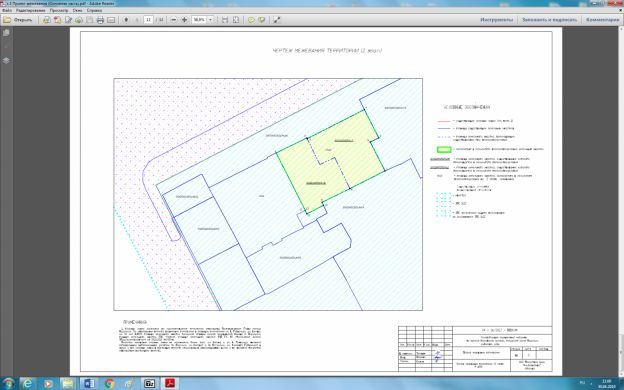
Task: Select the highlight text tool
Action: pos(261,20)
